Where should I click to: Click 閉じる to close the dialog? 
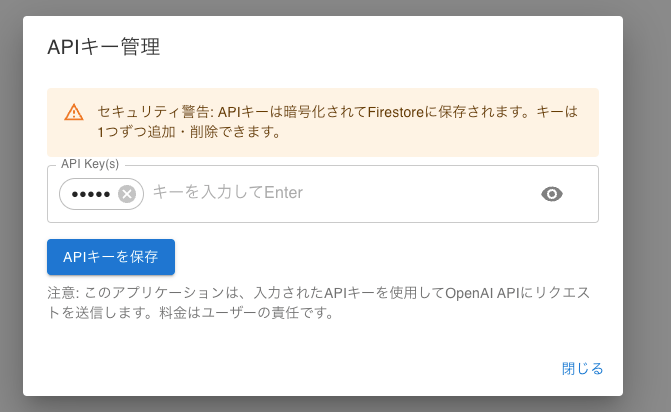[x=582, y=368]
